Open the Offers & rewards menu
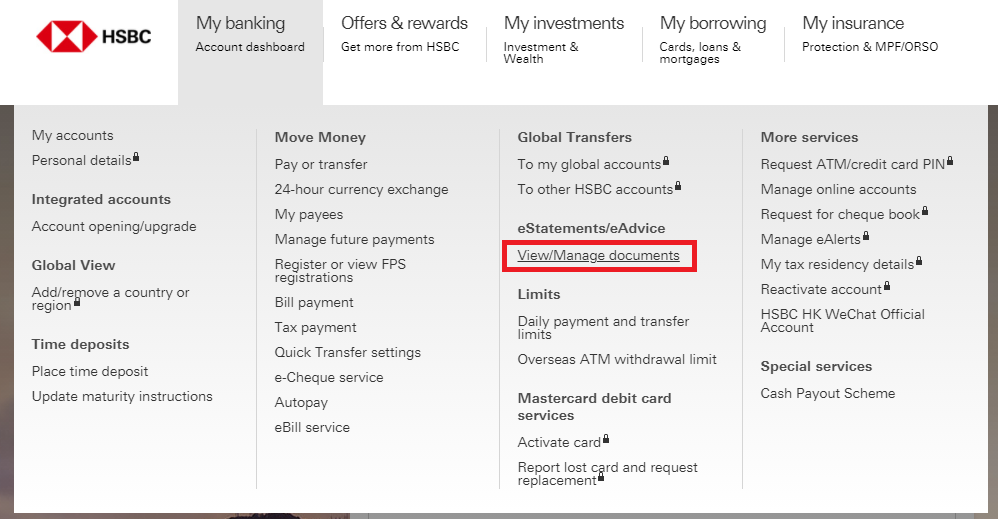998x519 pixels. pyautogui.click(x=404, y=33)
